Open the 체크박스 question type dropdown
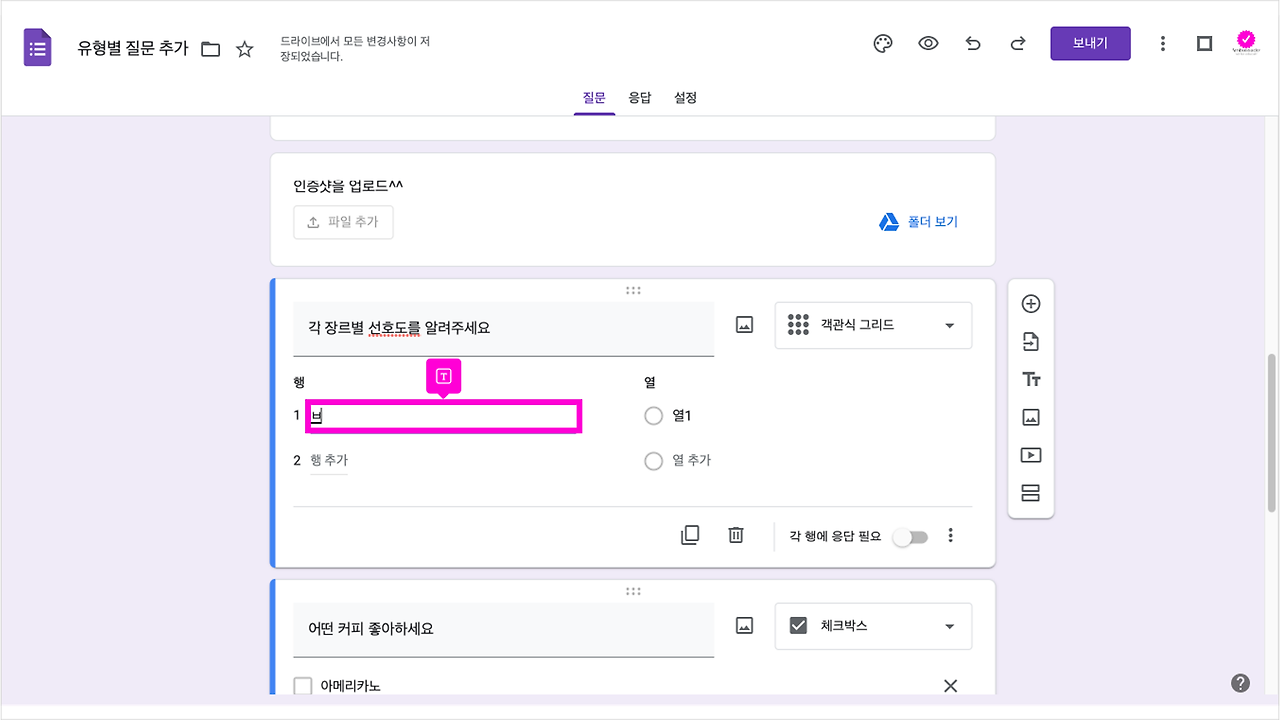 coord(873,626)
